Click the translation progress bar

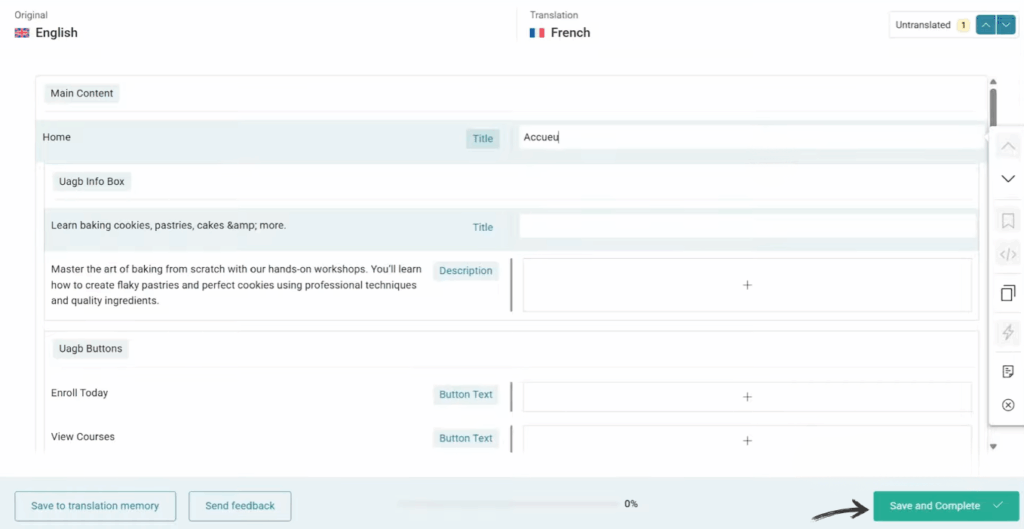(508, 504)
